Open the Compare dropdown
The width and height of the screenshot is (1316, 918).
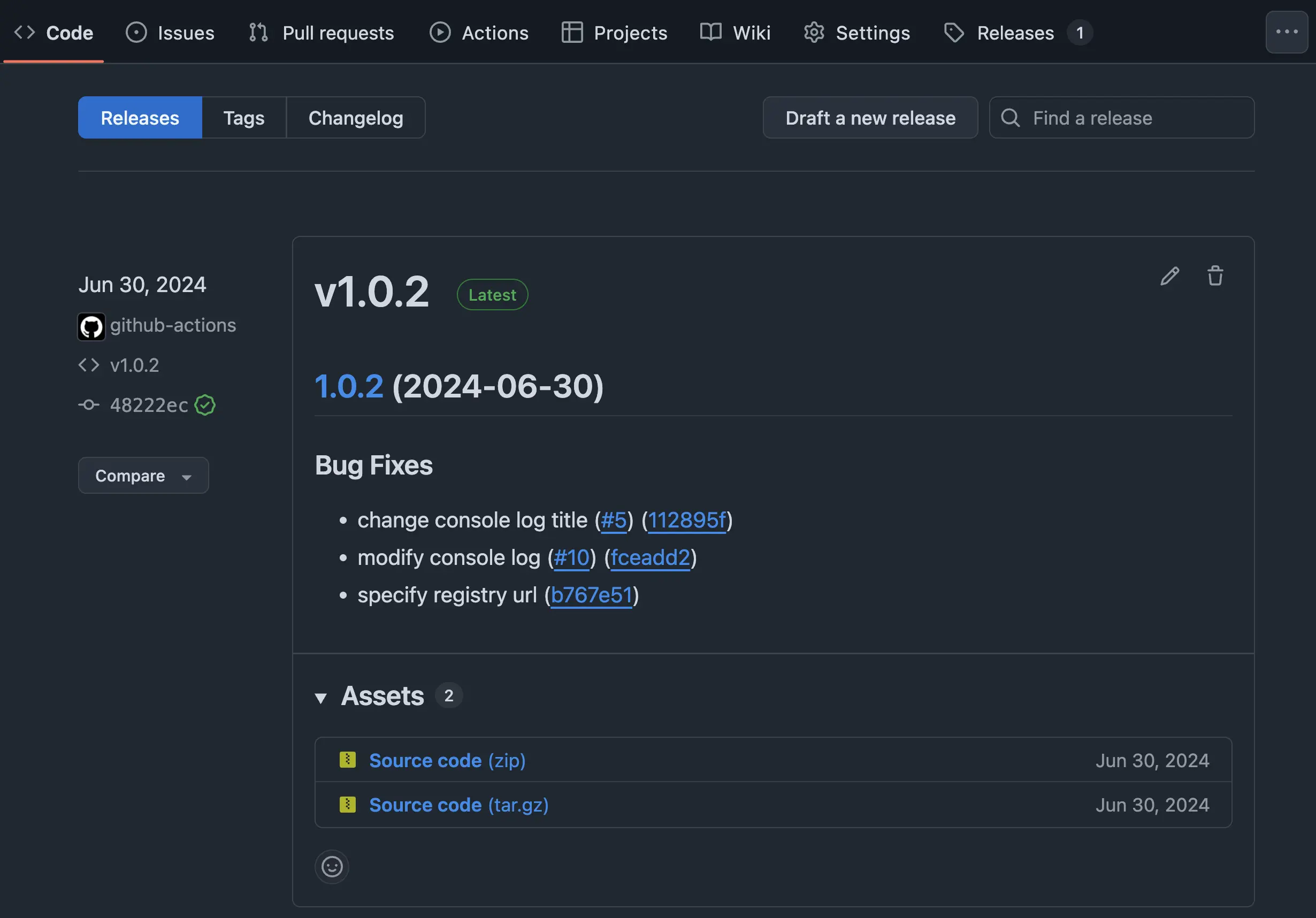pos(143,476)
